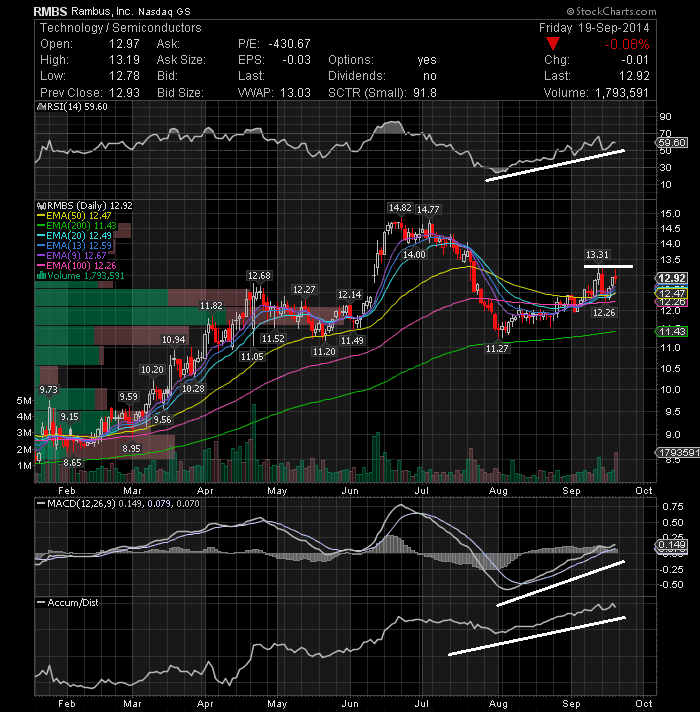Click the Low value 12.78
The height and width of the screenshot is (712, 700).
[124, 76]
